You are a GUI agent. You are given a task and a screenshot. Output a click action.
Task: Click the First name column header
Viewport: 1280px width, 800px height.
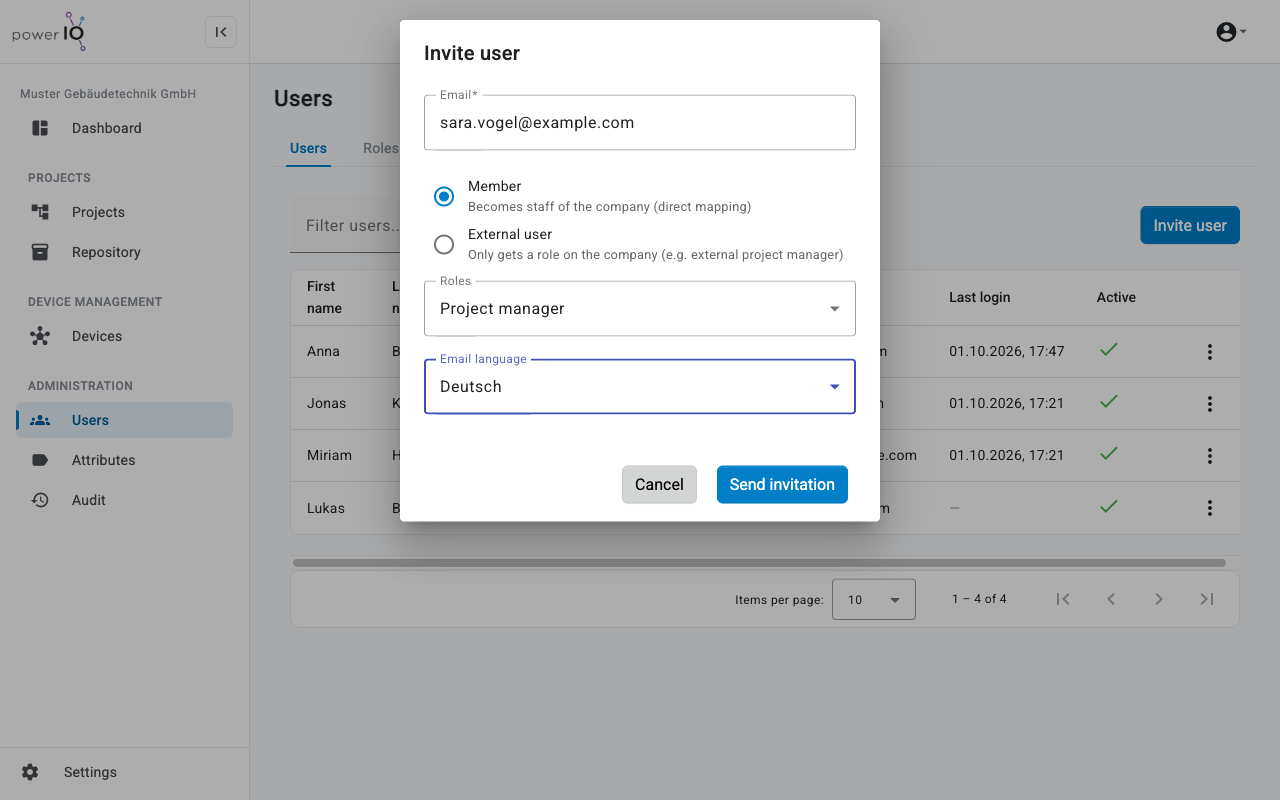pos(324,297)
